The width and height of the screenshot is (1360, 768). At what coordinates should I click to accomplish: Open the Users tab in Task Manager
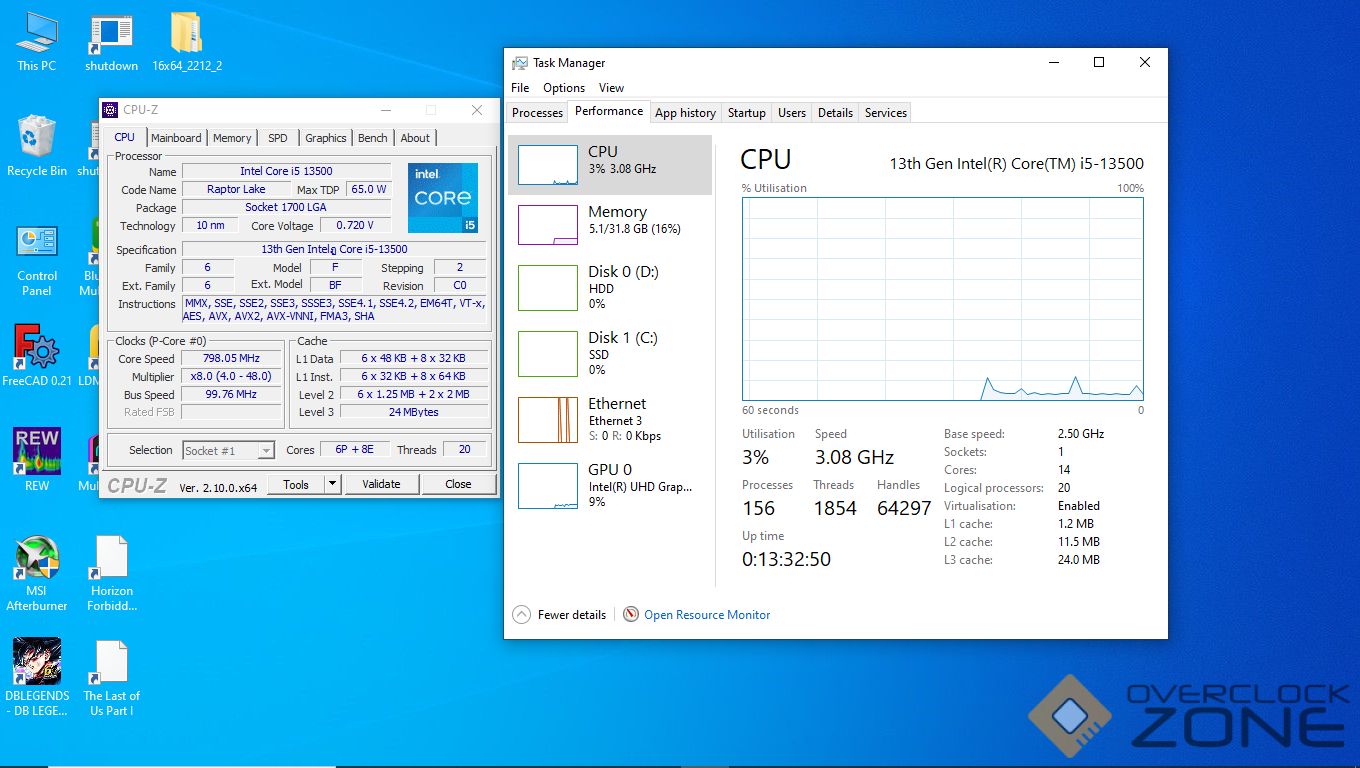point(792,113)
